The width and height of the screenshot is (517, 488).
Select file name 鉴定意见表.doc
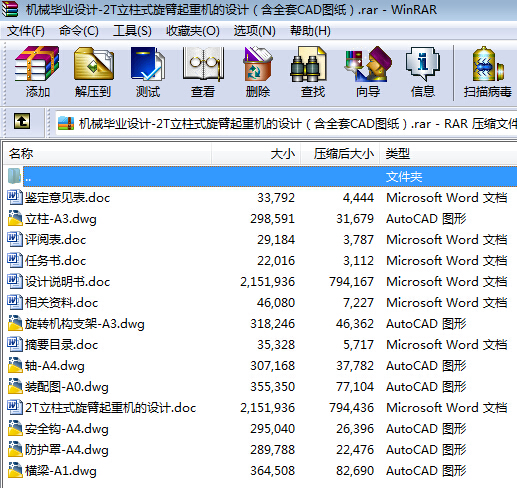pos(68,198)
